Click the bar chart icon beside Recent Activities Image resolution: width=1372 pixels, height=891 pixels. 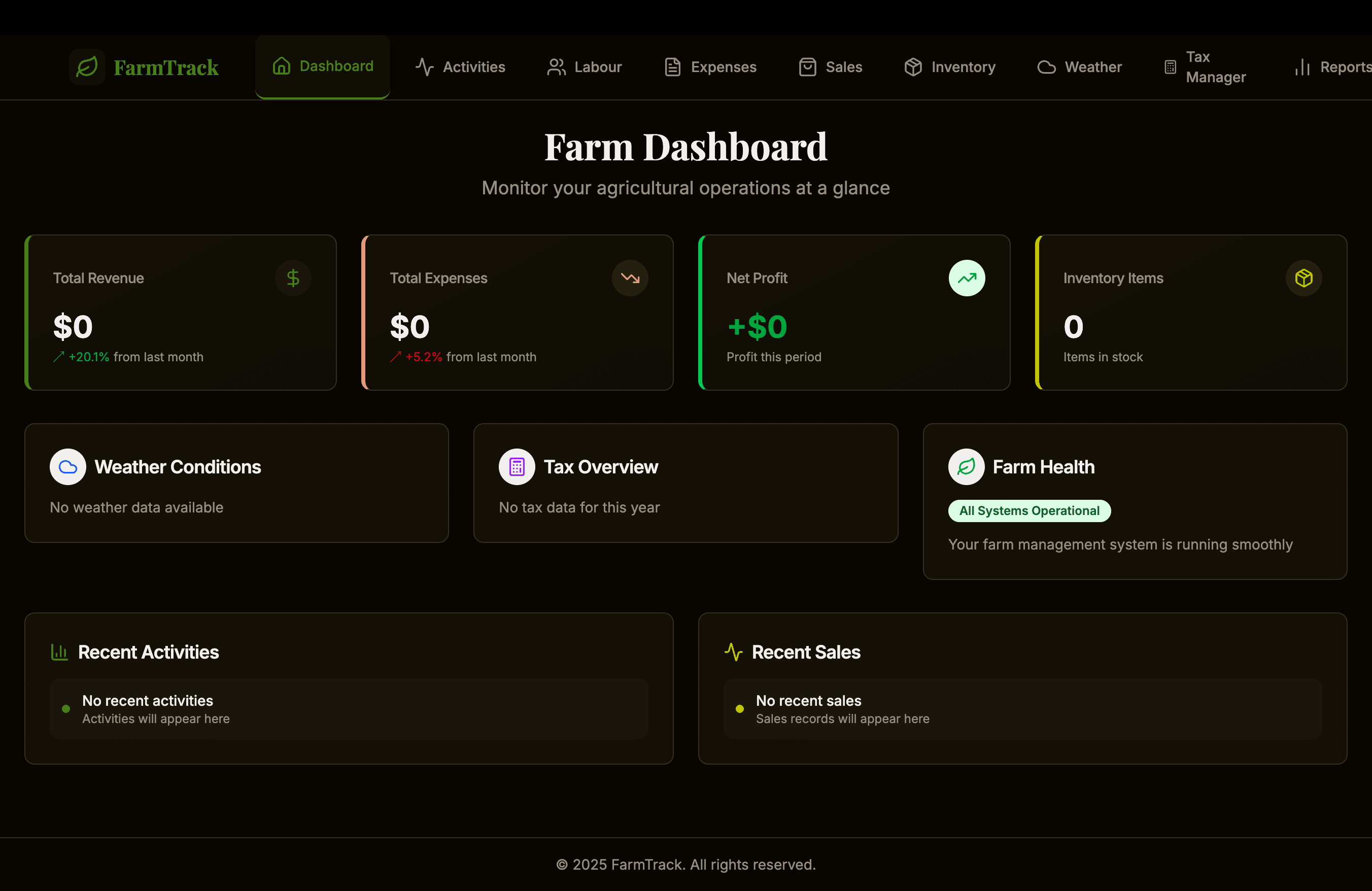pos(59,652)
